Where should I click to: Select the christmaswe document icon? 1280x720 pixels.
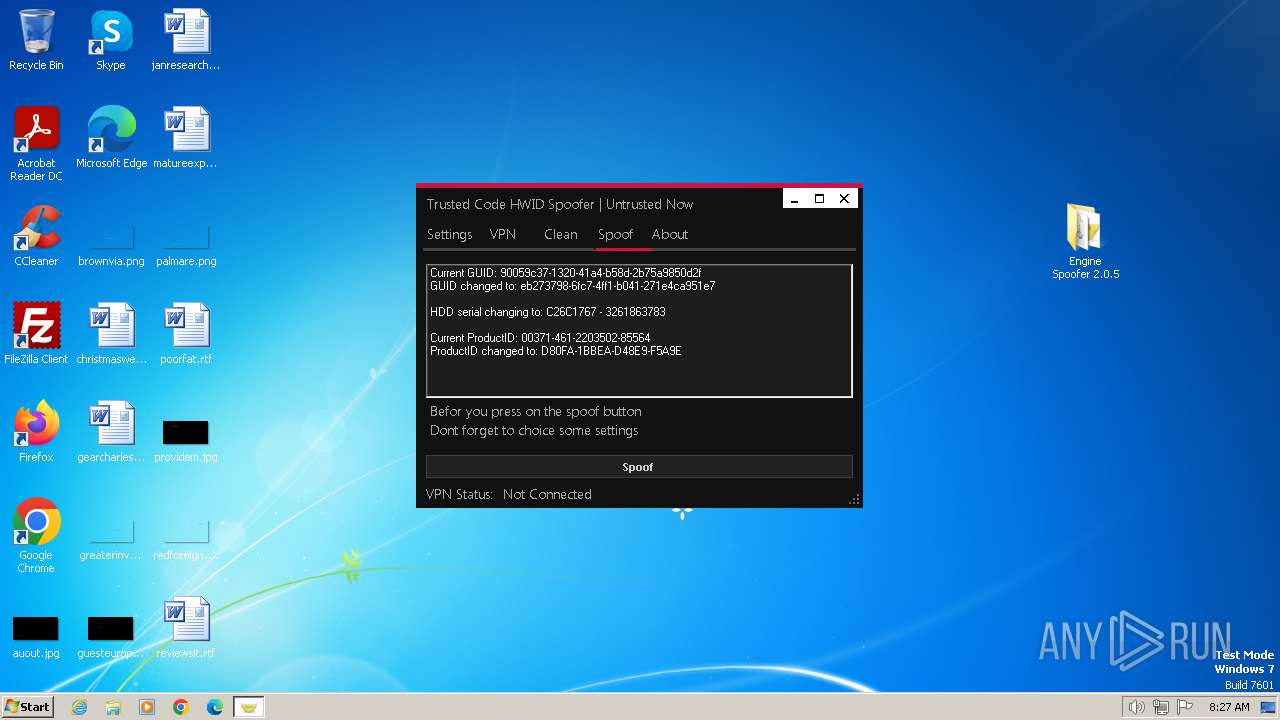[111, 334]
